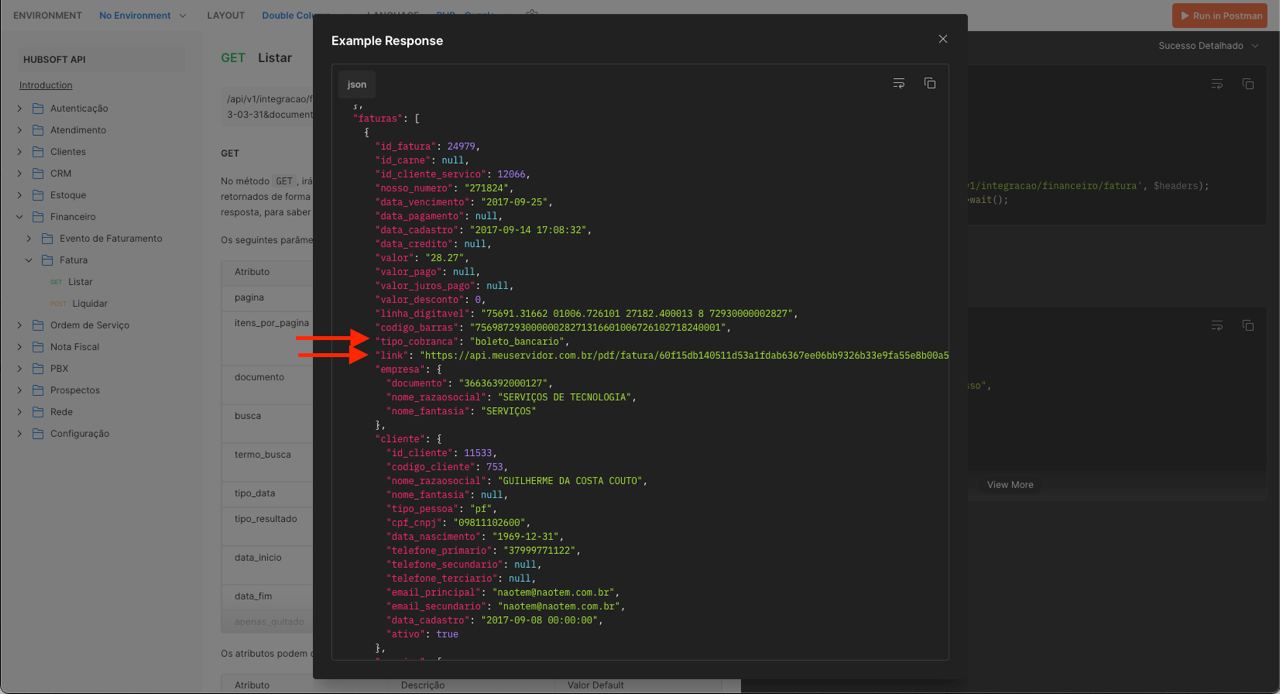1280x694 pixels.
Task: Click the Configuração folder icon
Action: coord(38,434)
